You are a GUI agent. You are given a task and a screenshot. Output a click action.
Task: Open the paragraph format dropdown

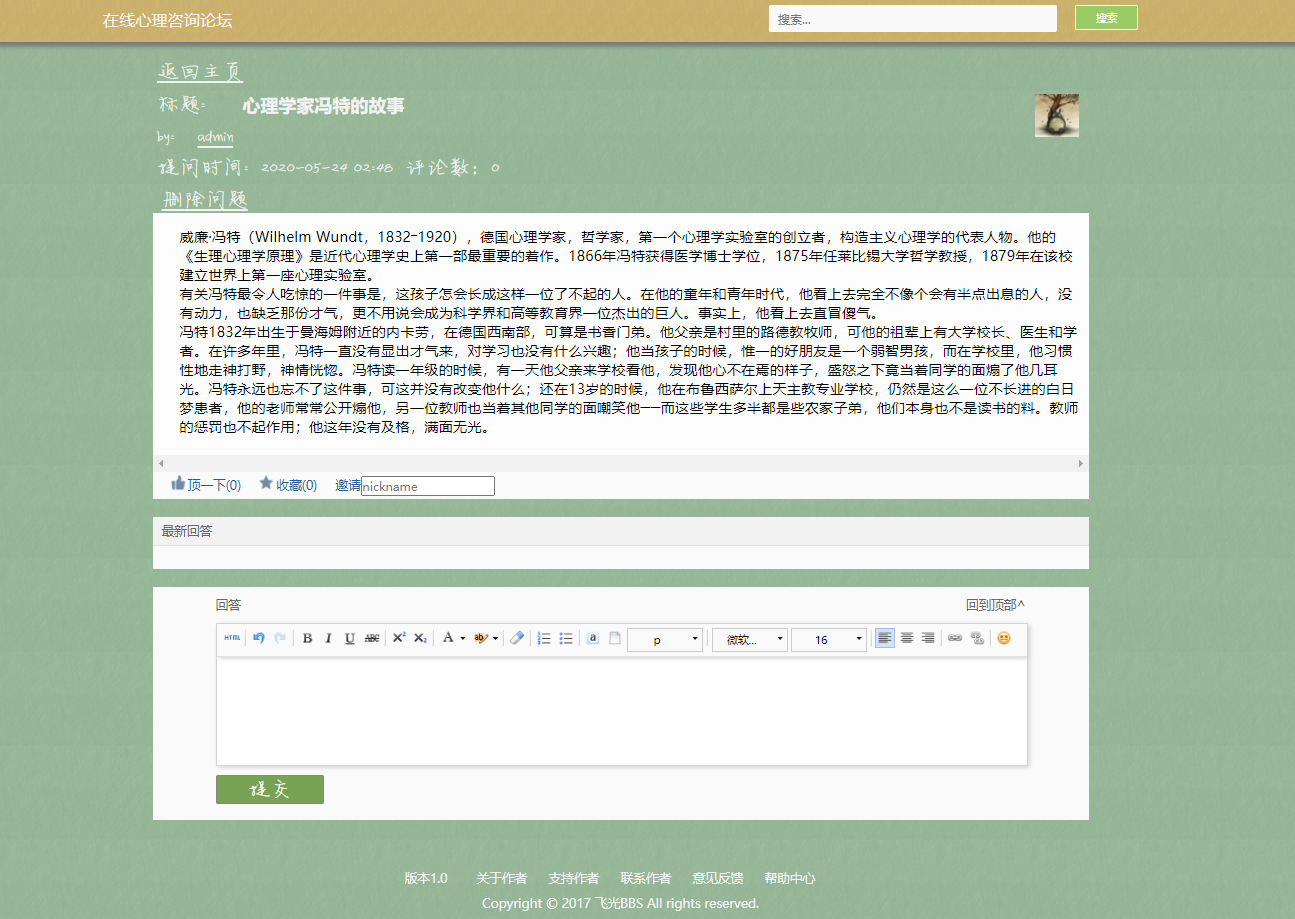[x=664, y=637]
